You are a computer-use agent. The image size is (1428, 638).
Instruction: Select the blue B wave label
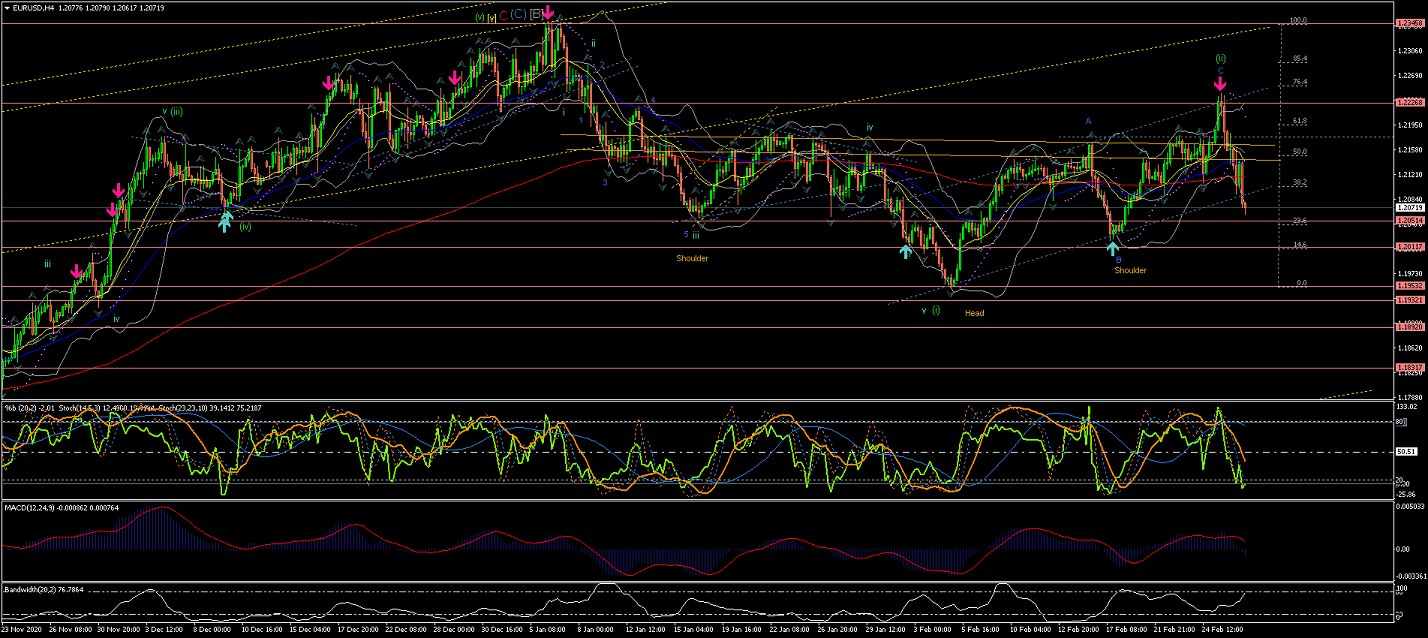pos(1118,259)
